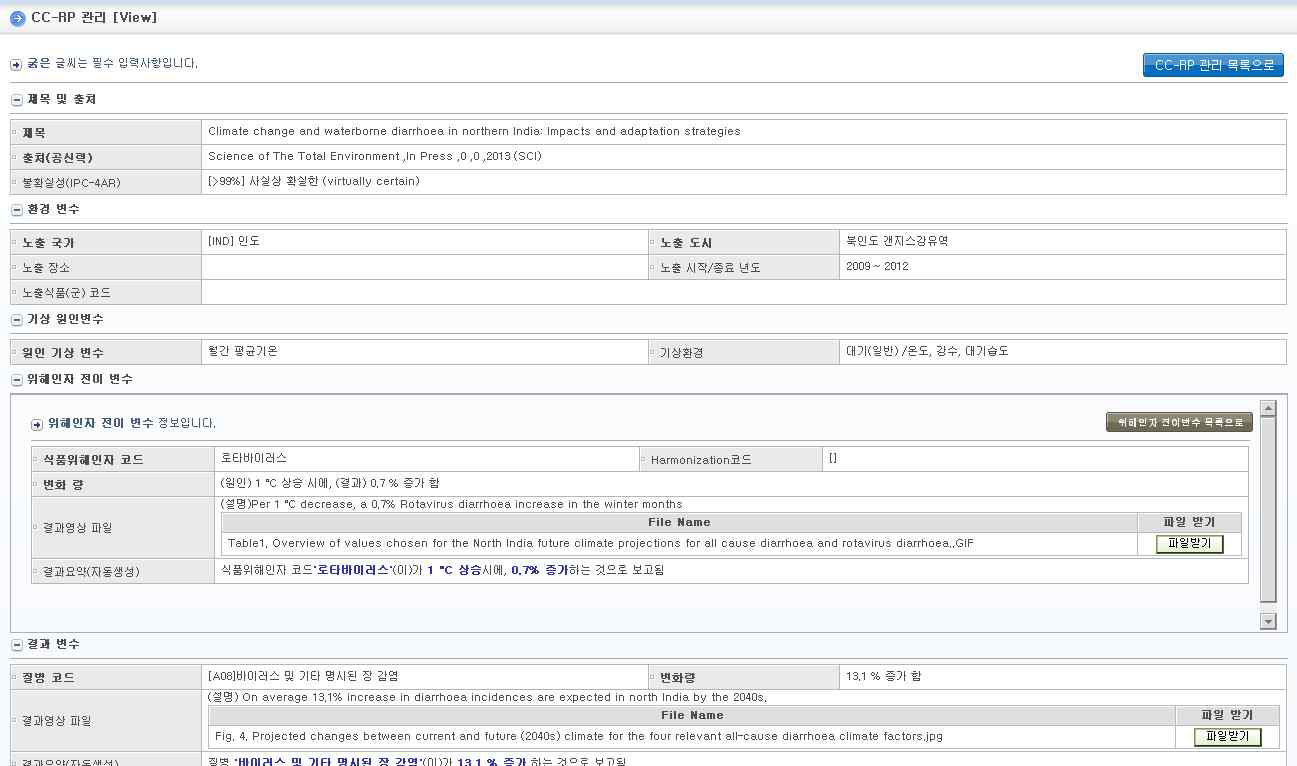
Task: Click the Table1 Overview file name
Action: [x=601, y=544]
